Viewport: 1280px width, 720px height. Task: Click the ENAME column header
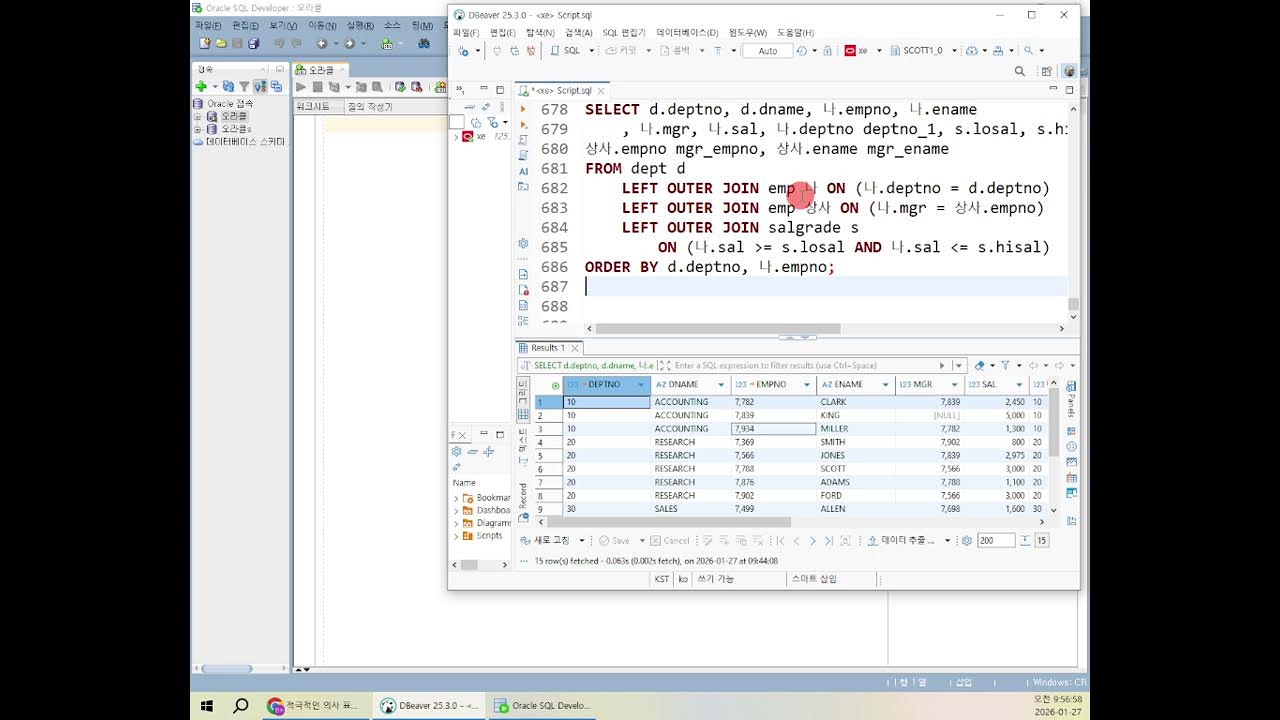click(x=856, y=385)
